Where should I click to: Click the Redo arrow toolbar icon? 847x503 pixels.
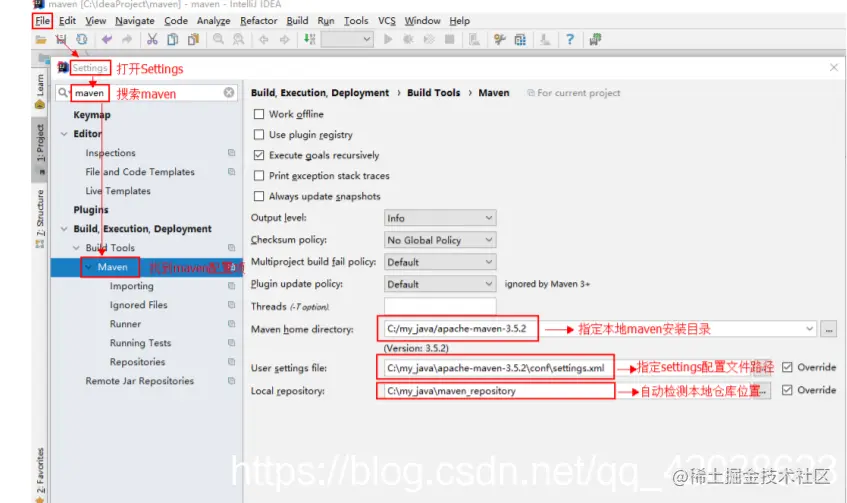127,39
